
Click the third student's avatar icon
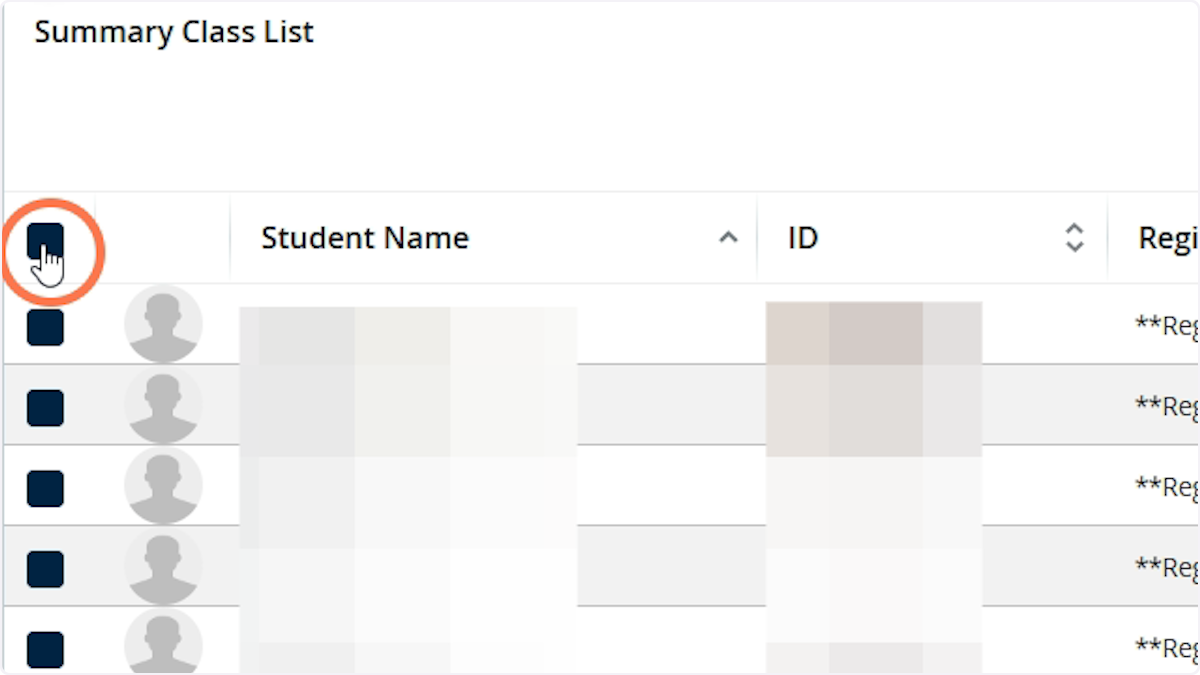pyautogui.click(x=163, y=485)
